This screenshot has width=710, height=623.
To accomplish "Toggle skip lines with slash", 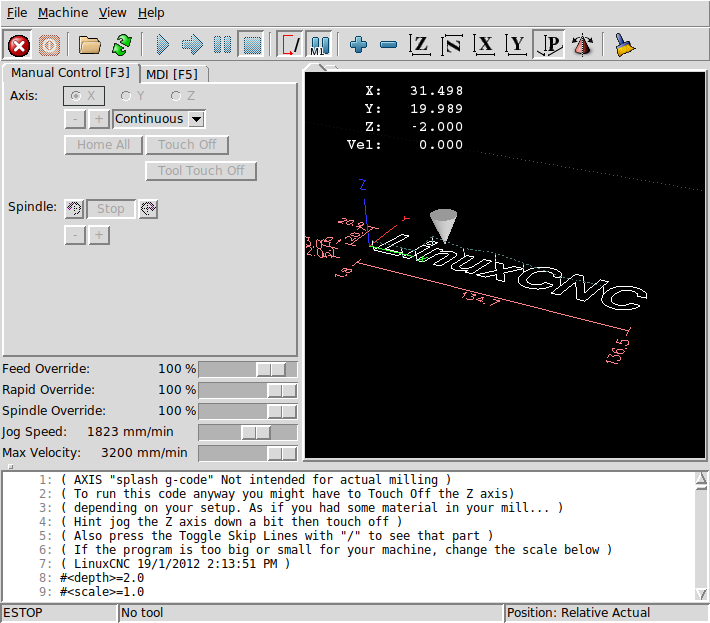I will pyautogui.click(x=290, y=45).
